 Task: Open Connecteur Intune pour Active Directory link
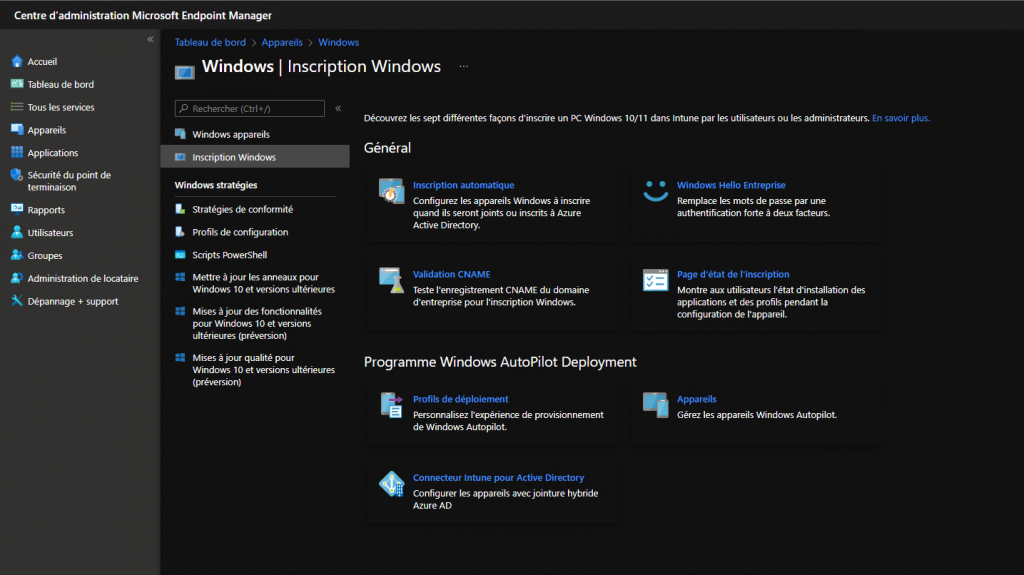498,478
